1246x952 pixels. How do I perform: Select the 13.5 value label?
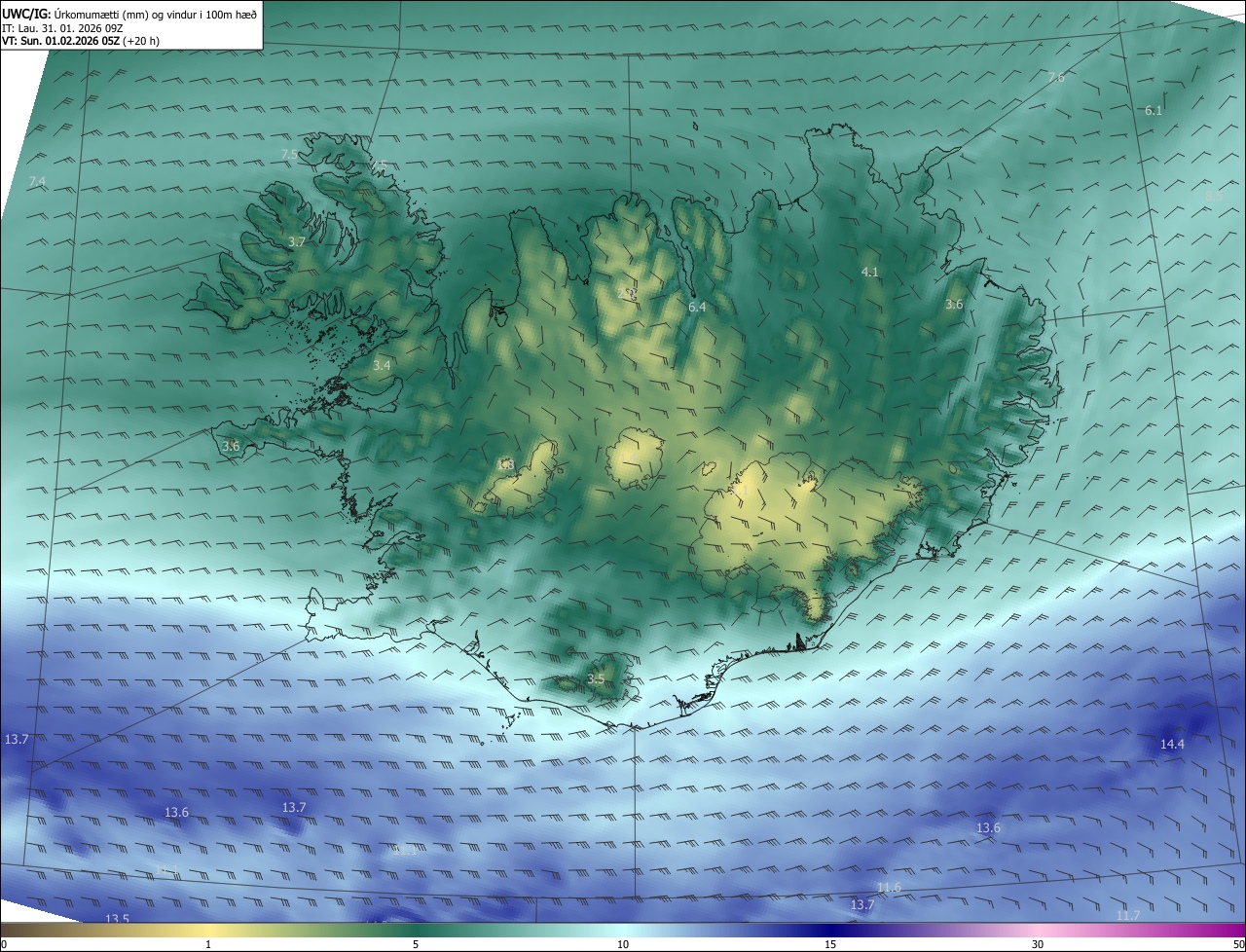click(x=117, y=919)
